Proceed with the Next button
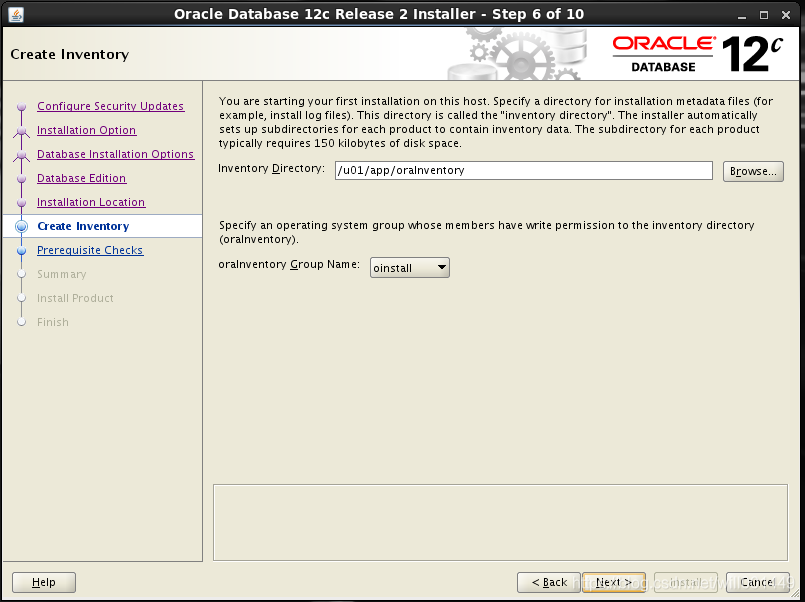 pos(614,582)
